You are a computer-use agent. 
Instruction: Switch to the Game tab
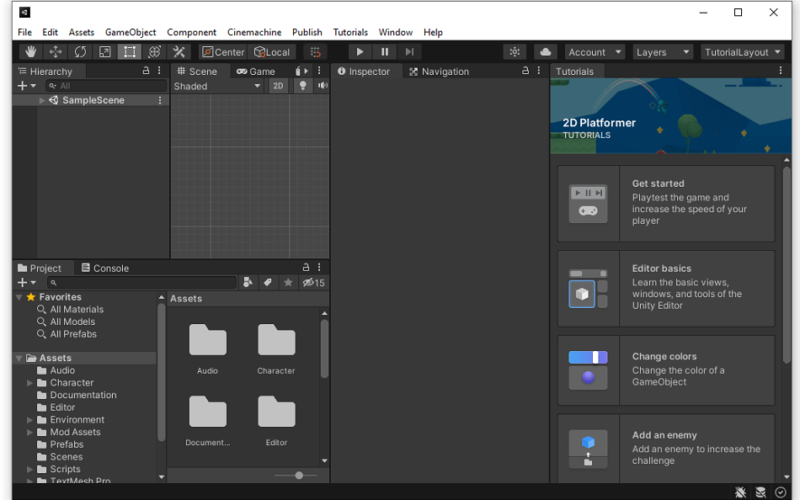256,71
